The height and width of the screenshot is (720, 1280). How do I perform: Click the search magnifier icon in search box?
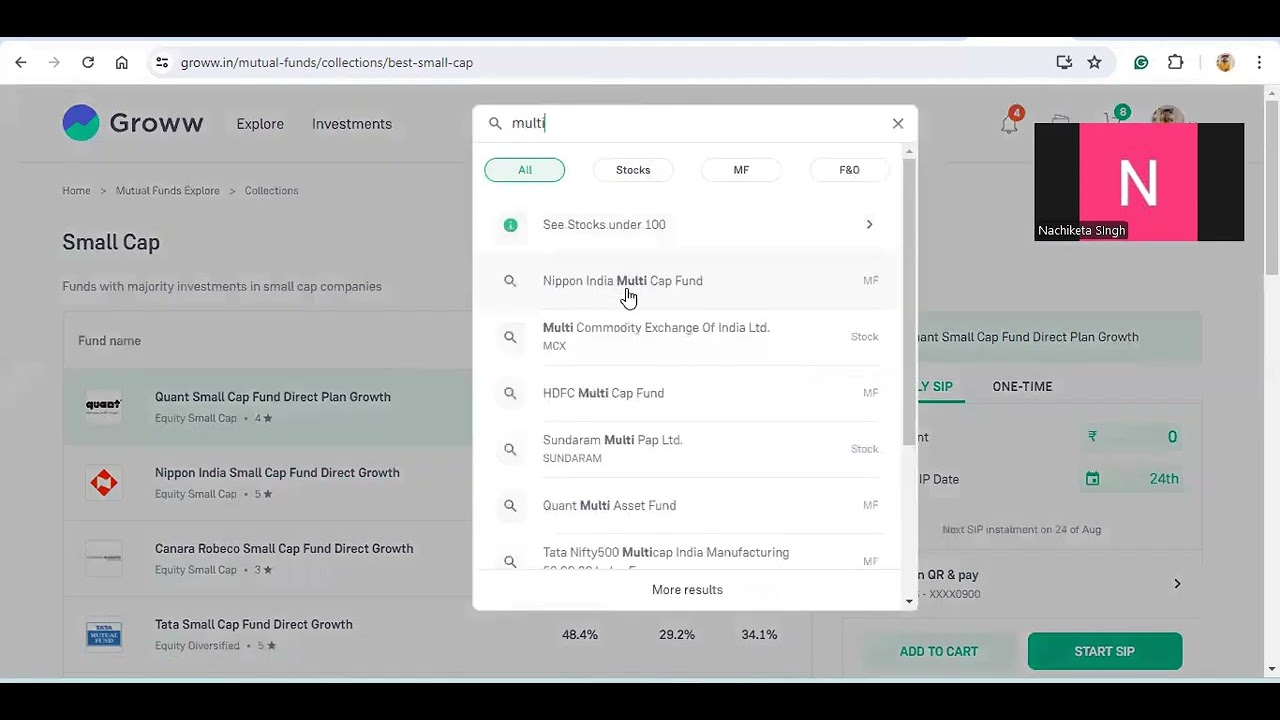click(495, 123)
